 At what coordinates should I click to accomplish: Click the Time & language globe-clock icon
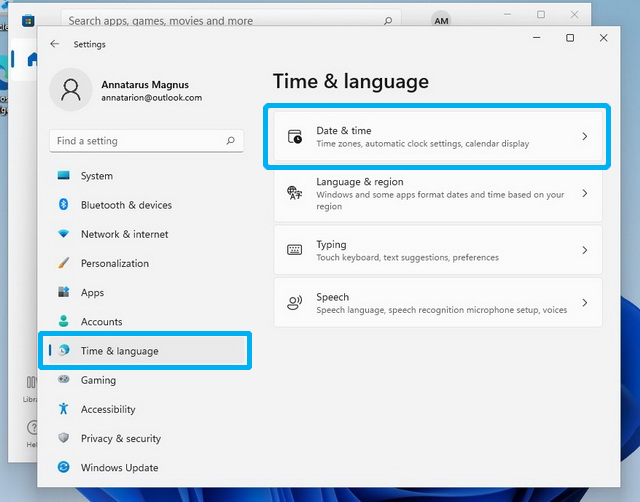[63, 350]
